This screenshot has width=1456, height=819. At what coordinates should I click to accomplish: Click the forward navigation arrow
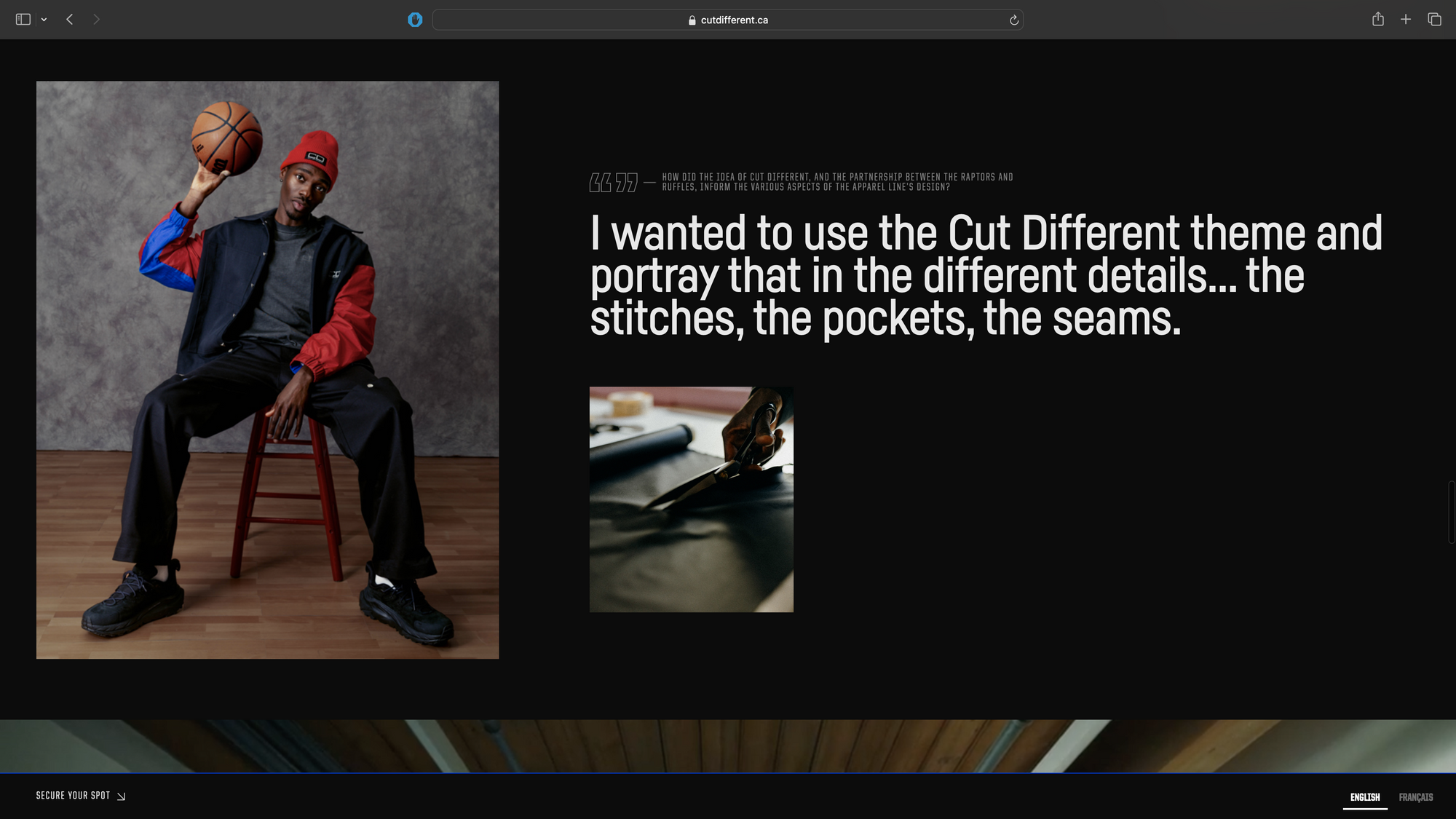[x=96, y=20]
